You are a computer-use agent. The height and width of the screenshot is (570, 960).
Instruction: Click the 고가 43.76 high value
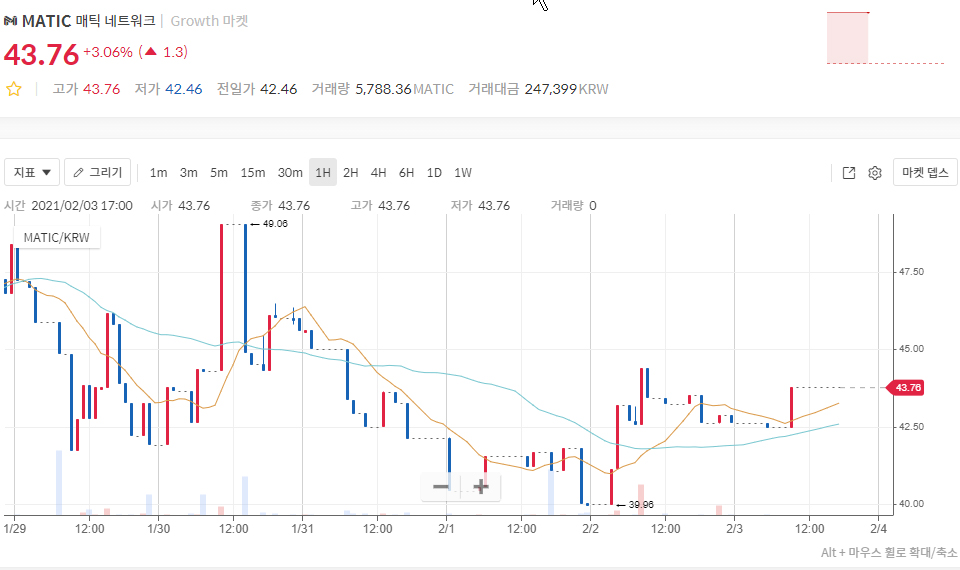(x=86, y=89)
